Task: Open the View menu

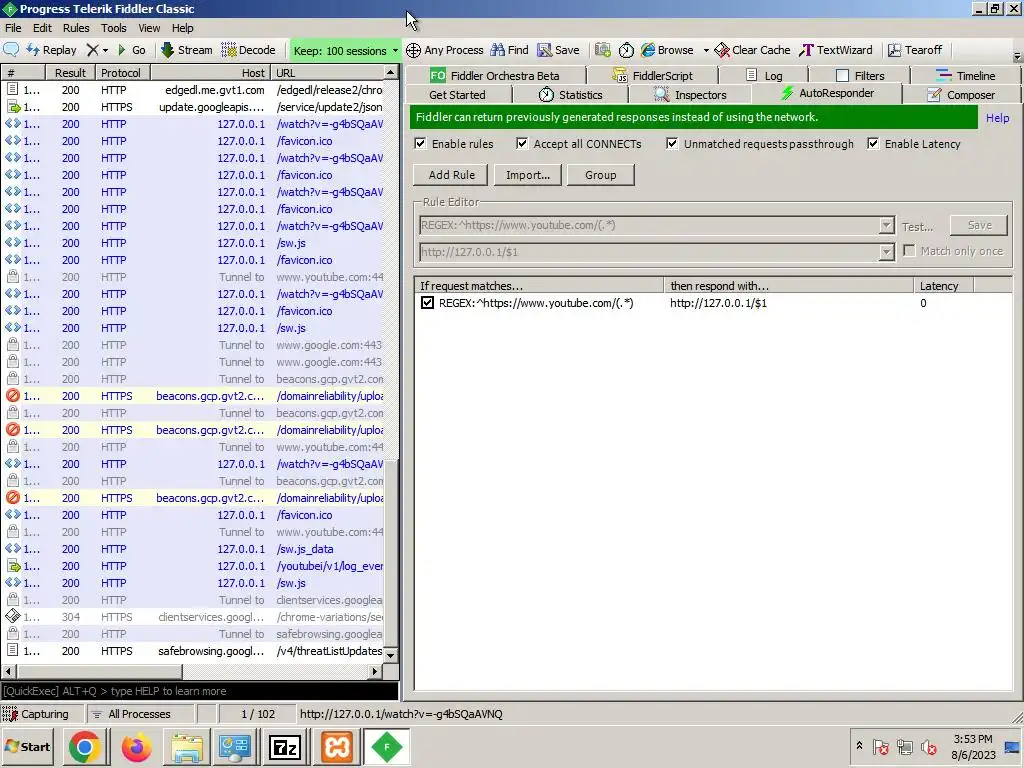Action: (x=149, y=28)
